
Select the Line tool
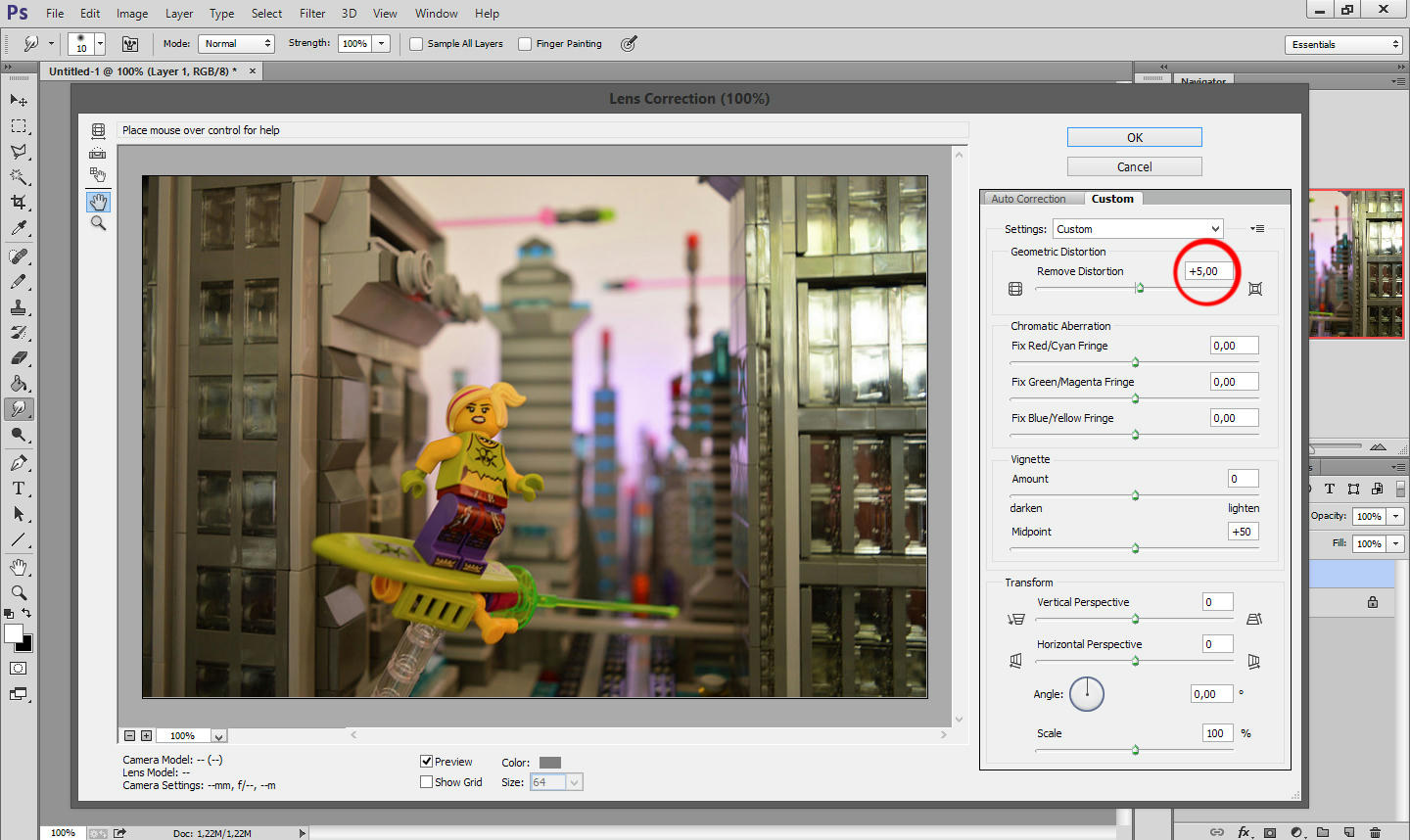coord(19,539)
